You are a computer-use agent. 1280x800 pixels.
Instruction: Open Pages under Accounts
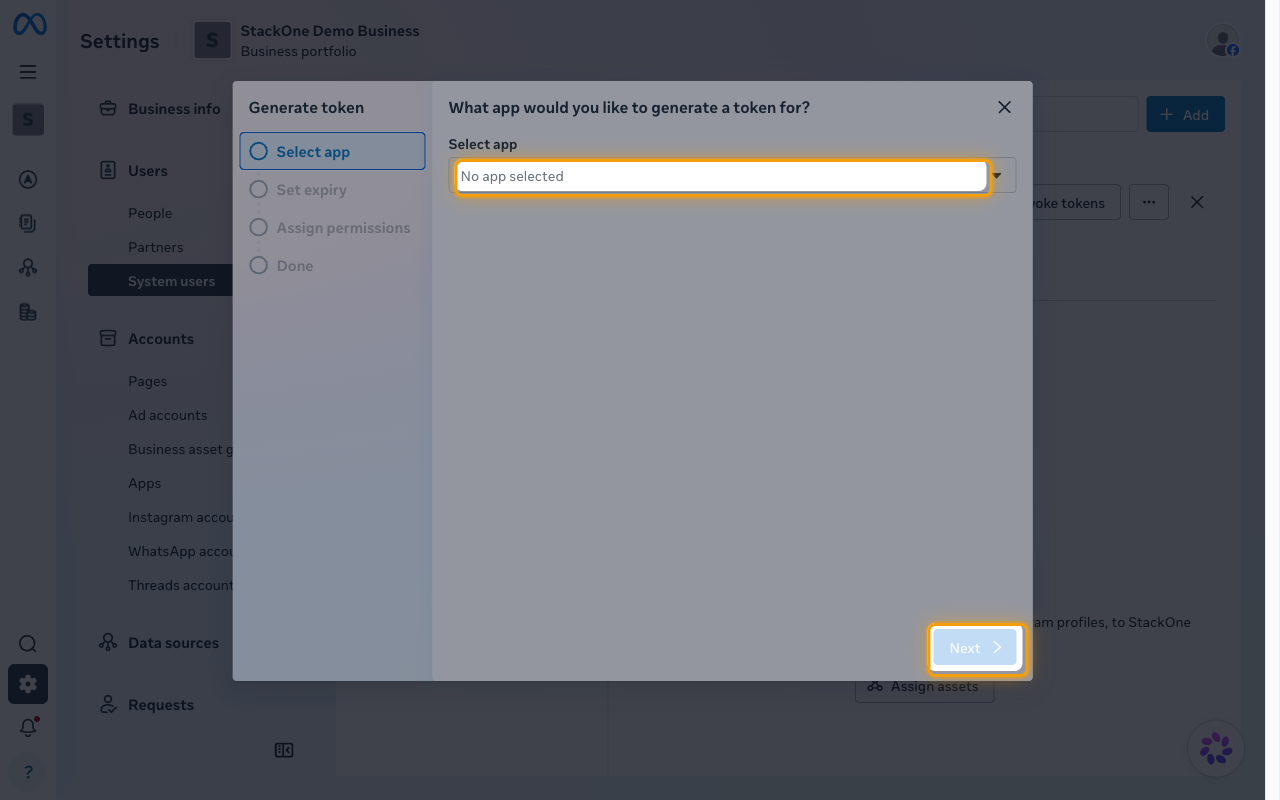[147, 381]
